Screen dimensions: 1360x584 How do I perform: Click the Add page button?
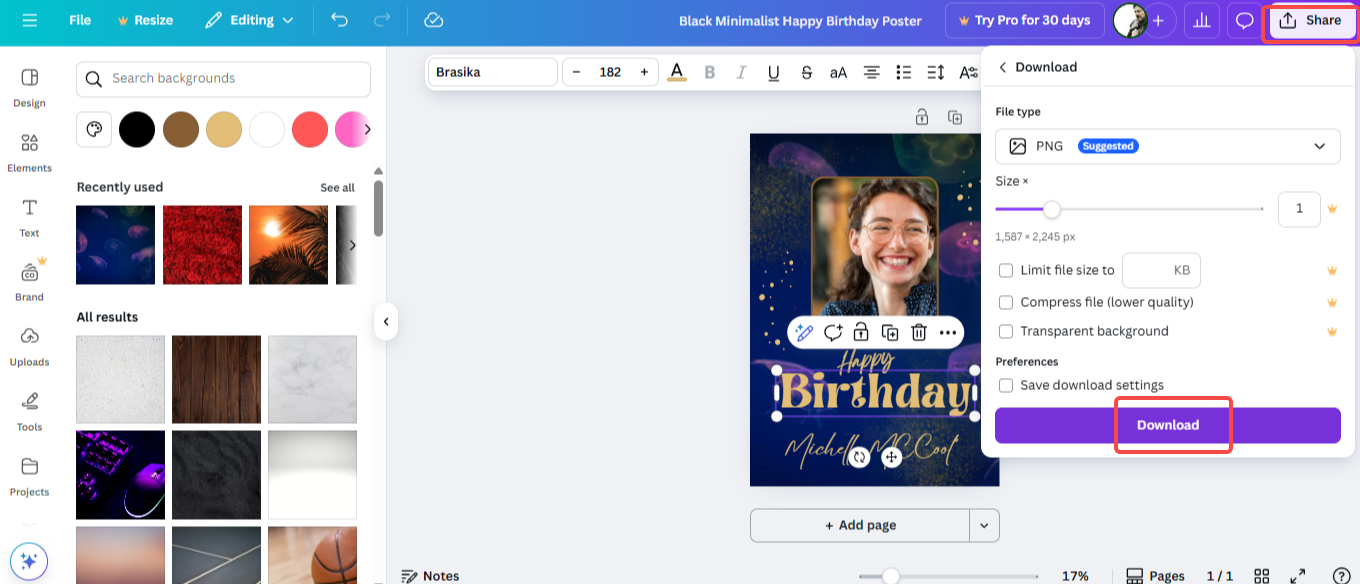[860, 525]
